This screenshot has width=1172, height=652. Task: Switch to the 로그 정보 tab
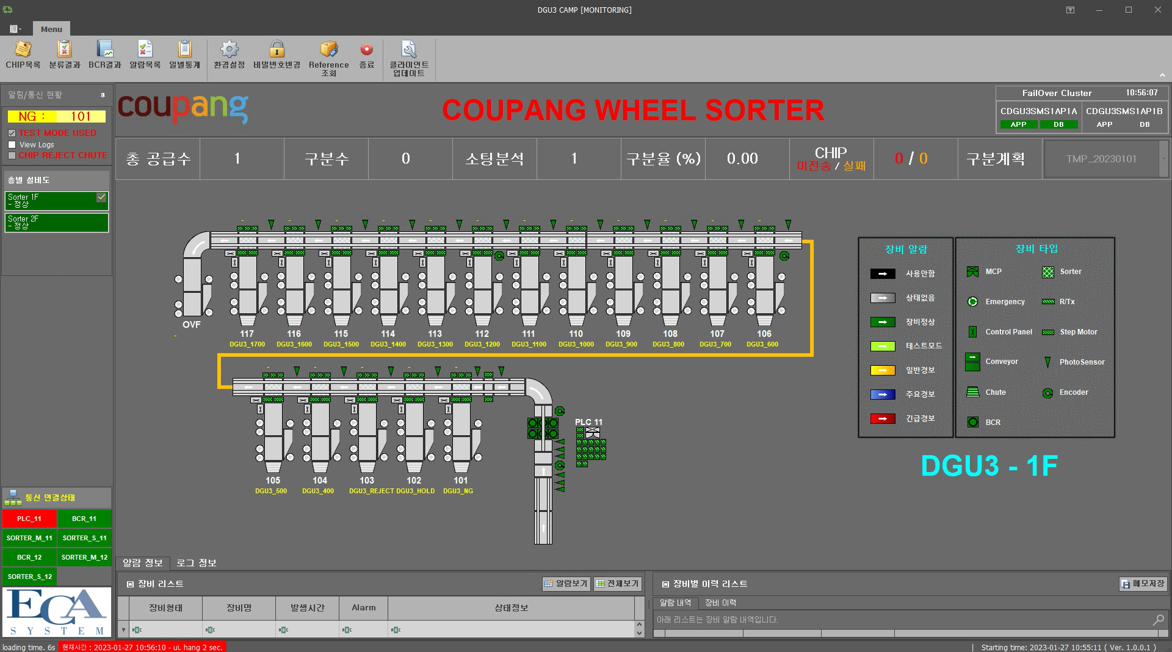196,562
